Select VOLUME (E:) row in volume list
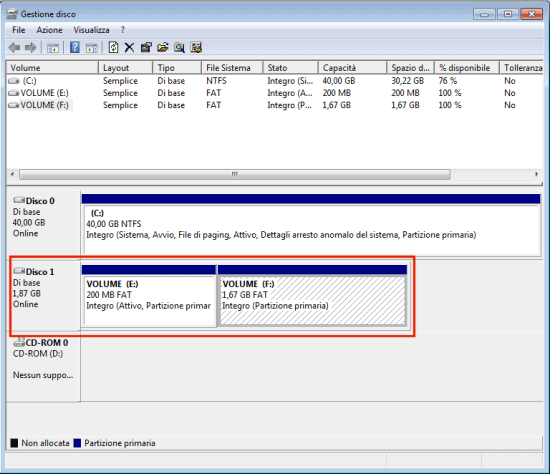Screen dimensions: 550x474 [275, 93]
